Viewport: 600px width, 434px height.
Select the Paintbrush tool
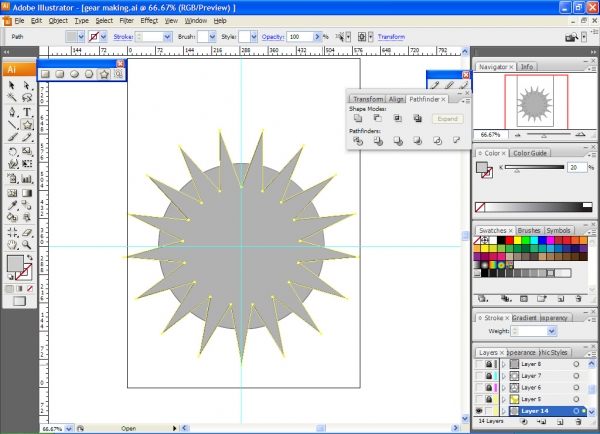[x=12, y=137]
